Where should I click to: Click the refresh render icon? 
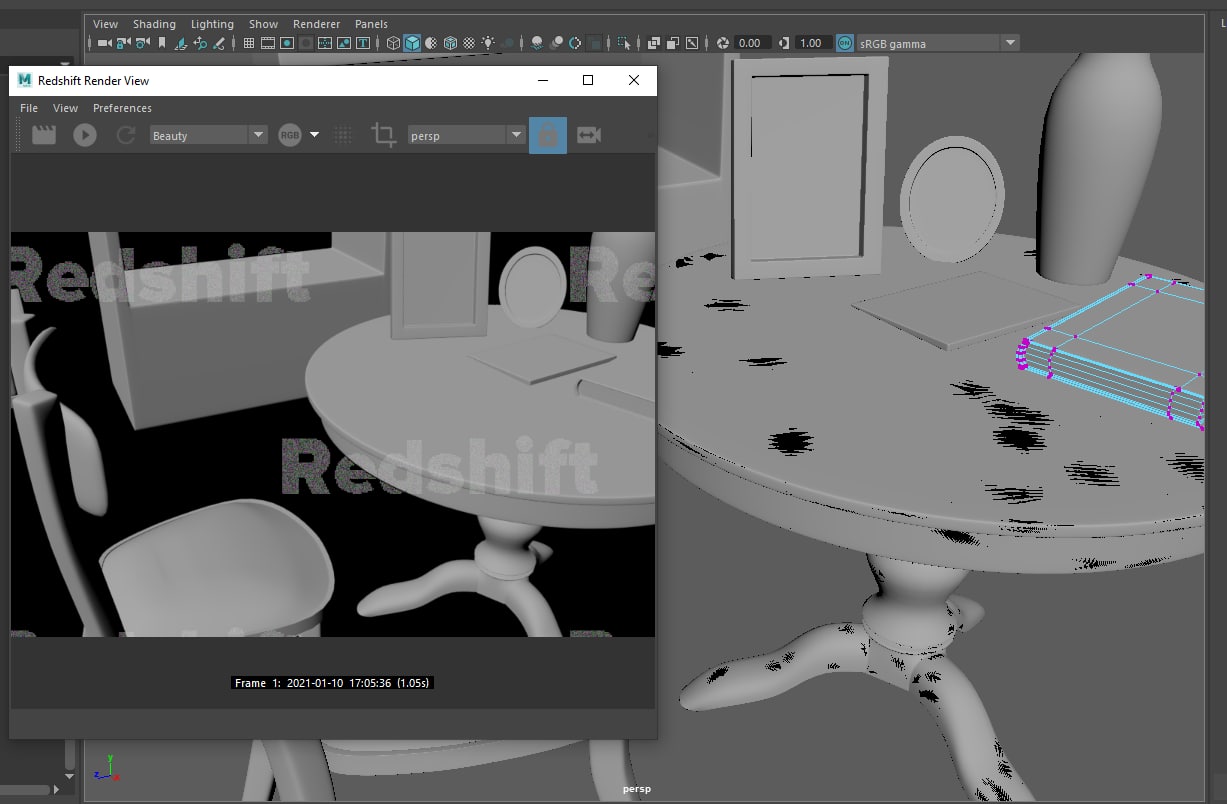click(x=126, y=135)
